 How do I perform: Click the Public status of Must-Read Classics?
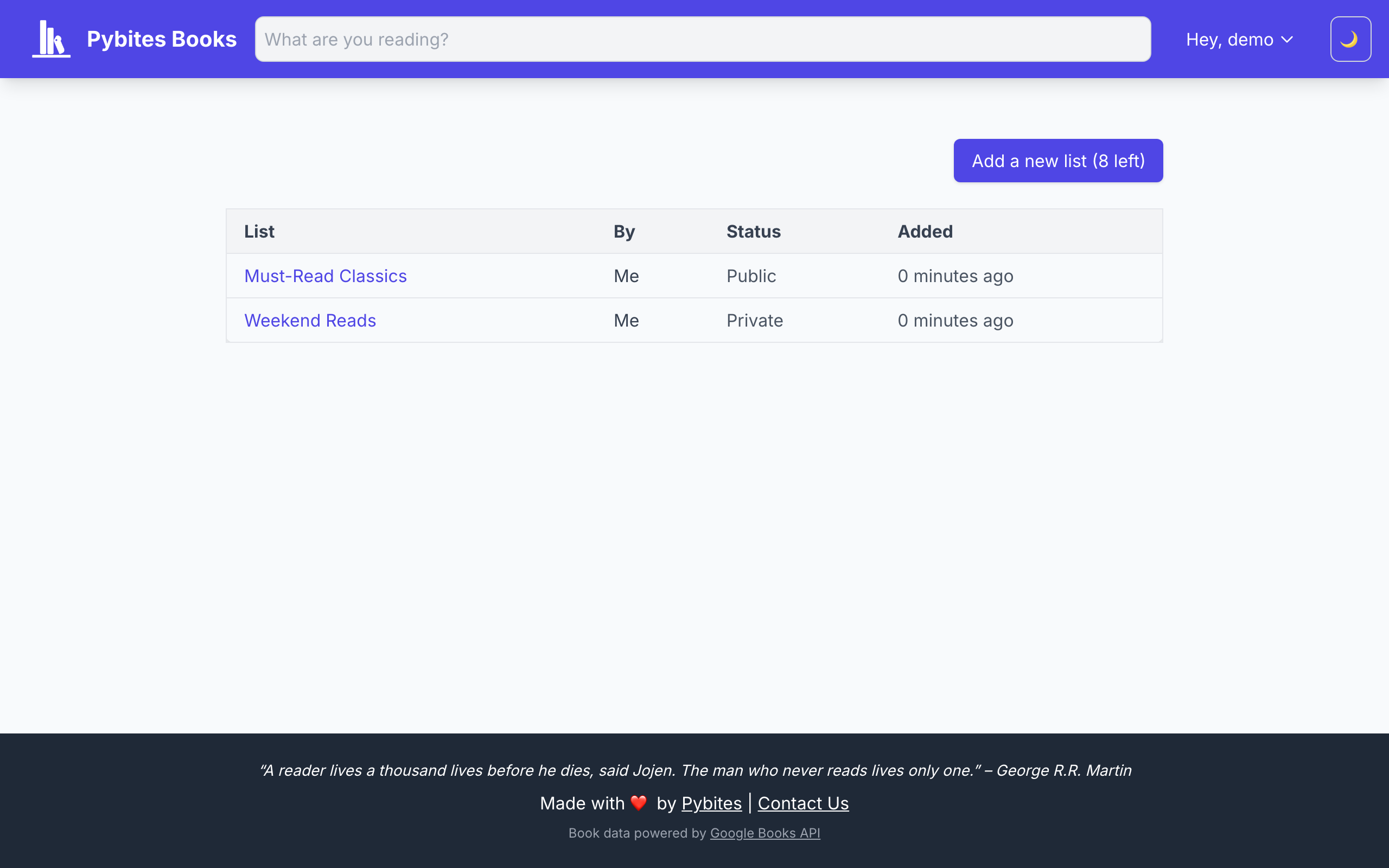(751, 276)
